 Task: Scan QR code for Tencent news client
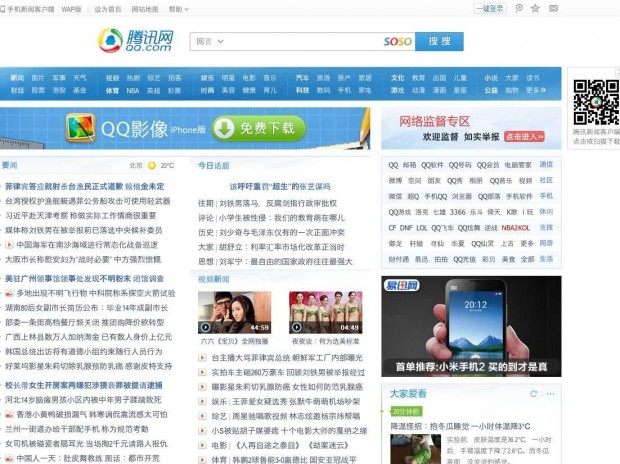(x=596, y=102)
